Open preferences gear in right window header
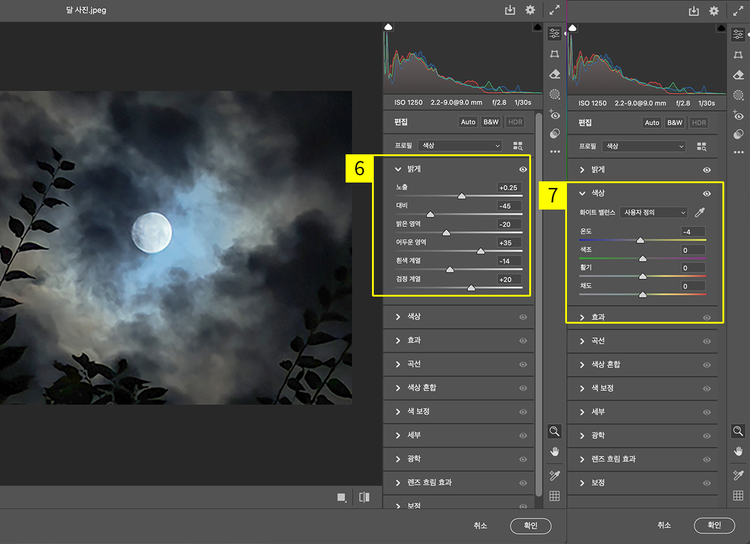The height and width of the screenshot is (544, 750). point(714,11)
